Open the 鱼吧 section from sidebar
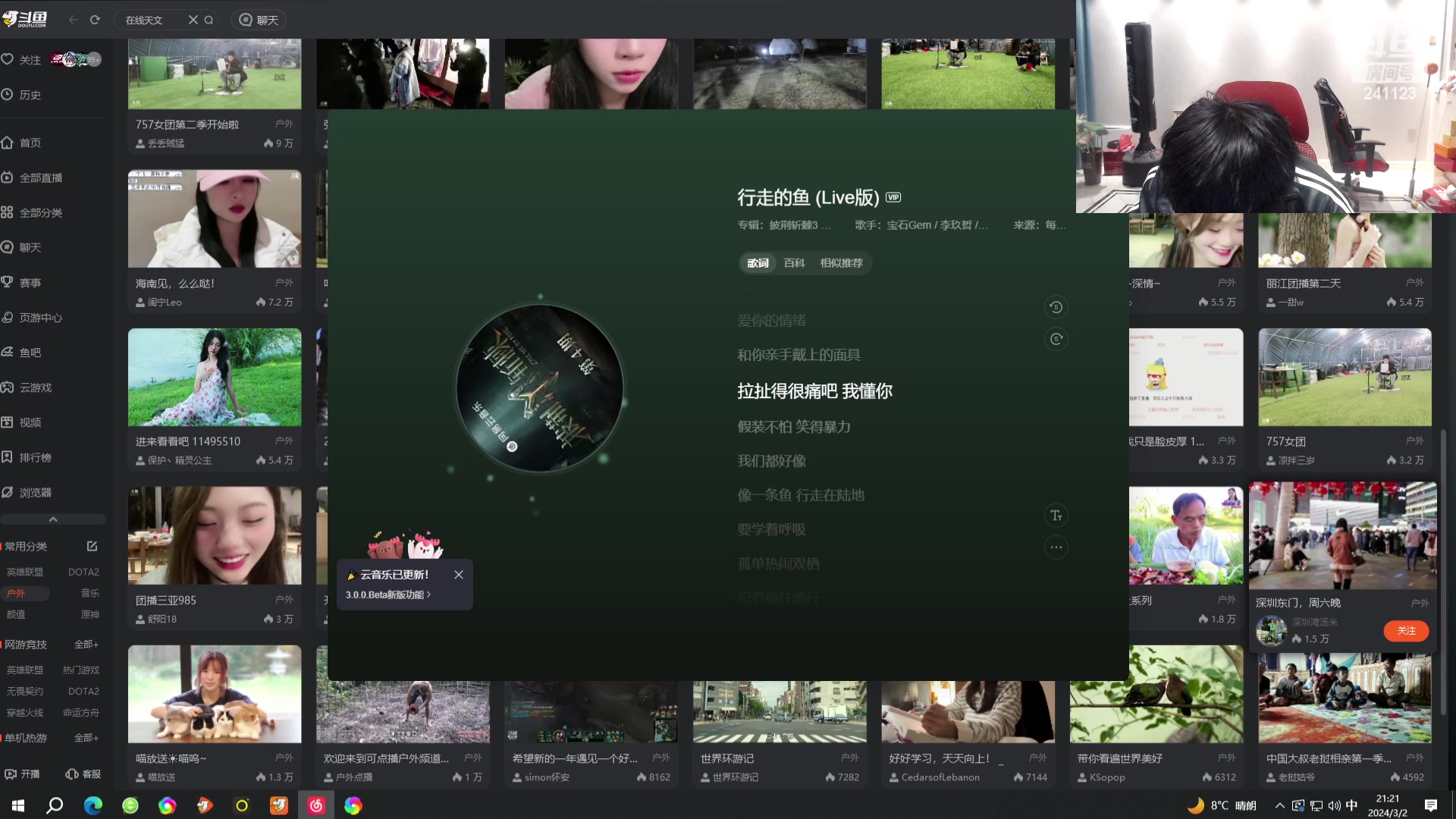The image size is (1456, 819). [30, 352]
